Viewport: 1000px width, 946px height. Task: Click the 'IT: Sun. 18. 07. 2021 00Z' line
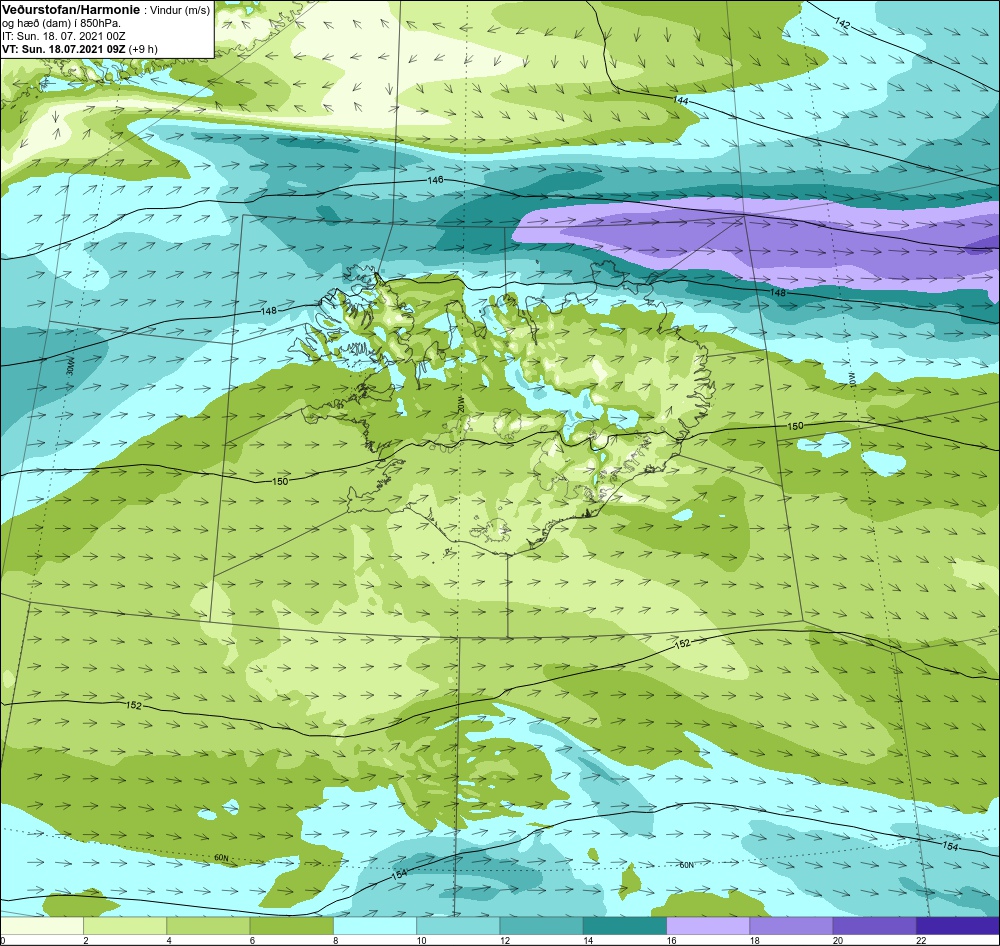click(64, 36)
